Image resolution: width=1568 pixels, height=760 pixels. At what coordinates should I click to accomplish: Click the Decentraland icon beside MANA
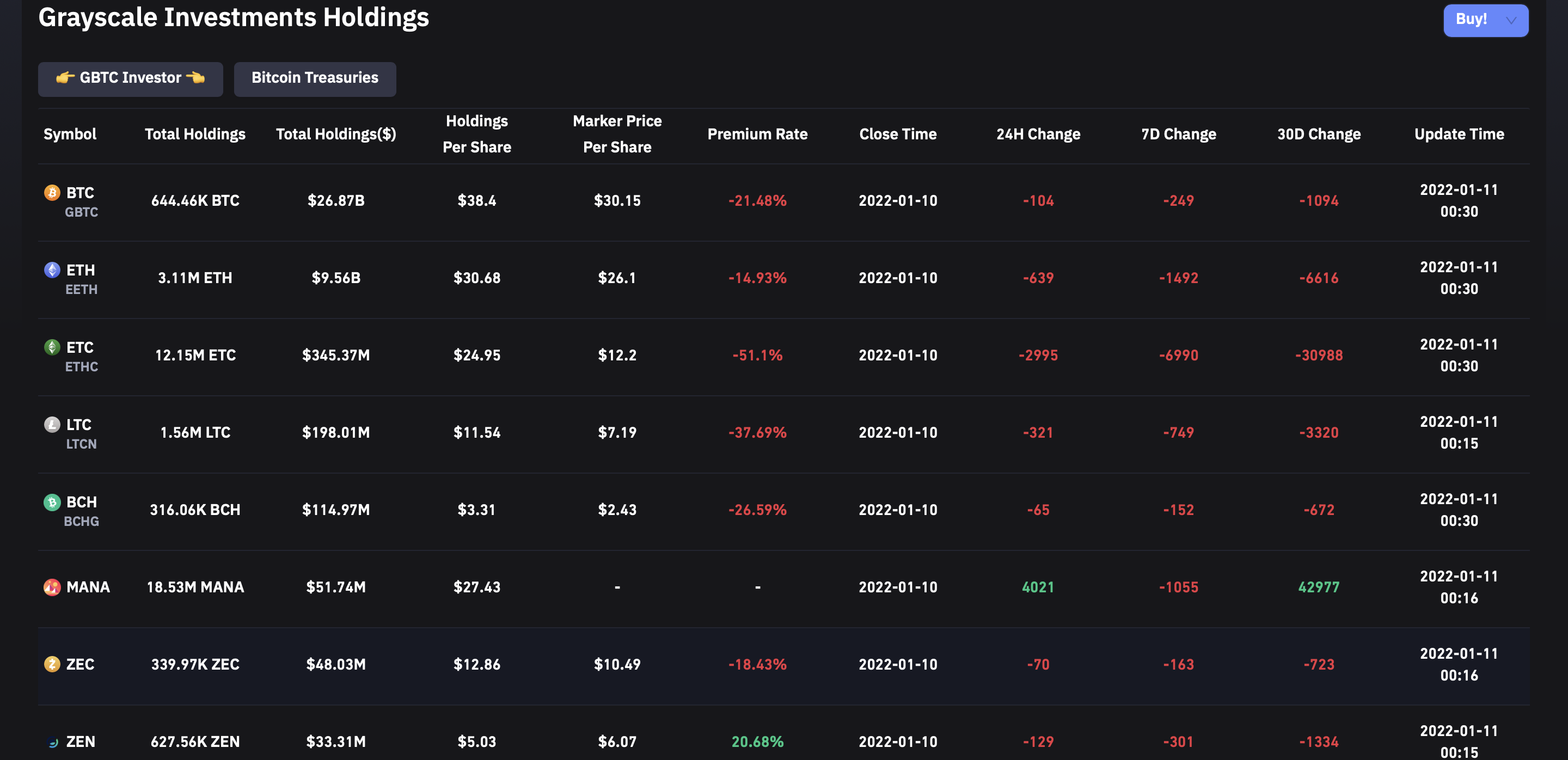52,587
